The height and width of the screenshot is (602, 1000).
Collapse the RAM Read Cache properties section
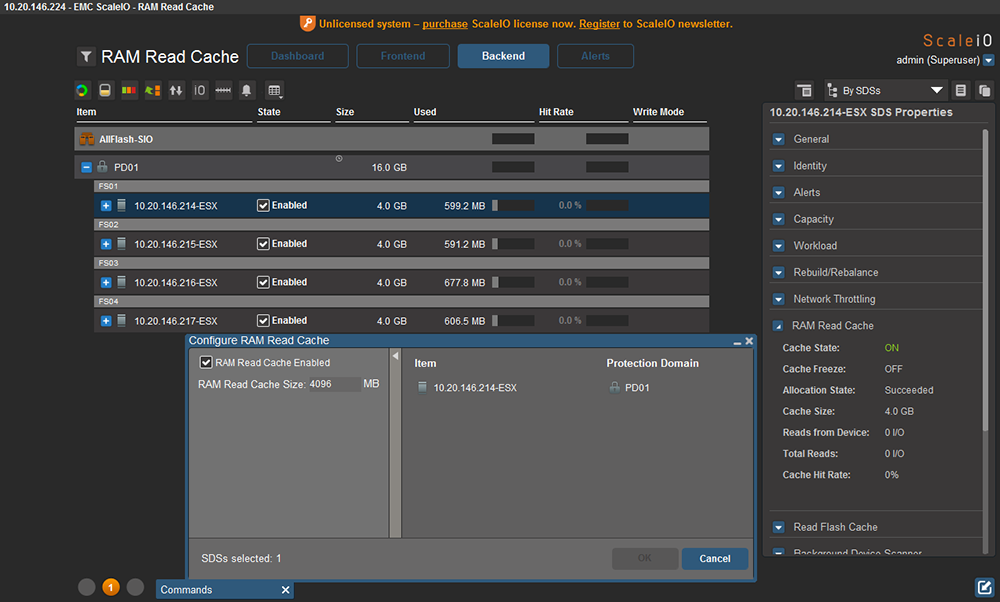coord(778,326)
